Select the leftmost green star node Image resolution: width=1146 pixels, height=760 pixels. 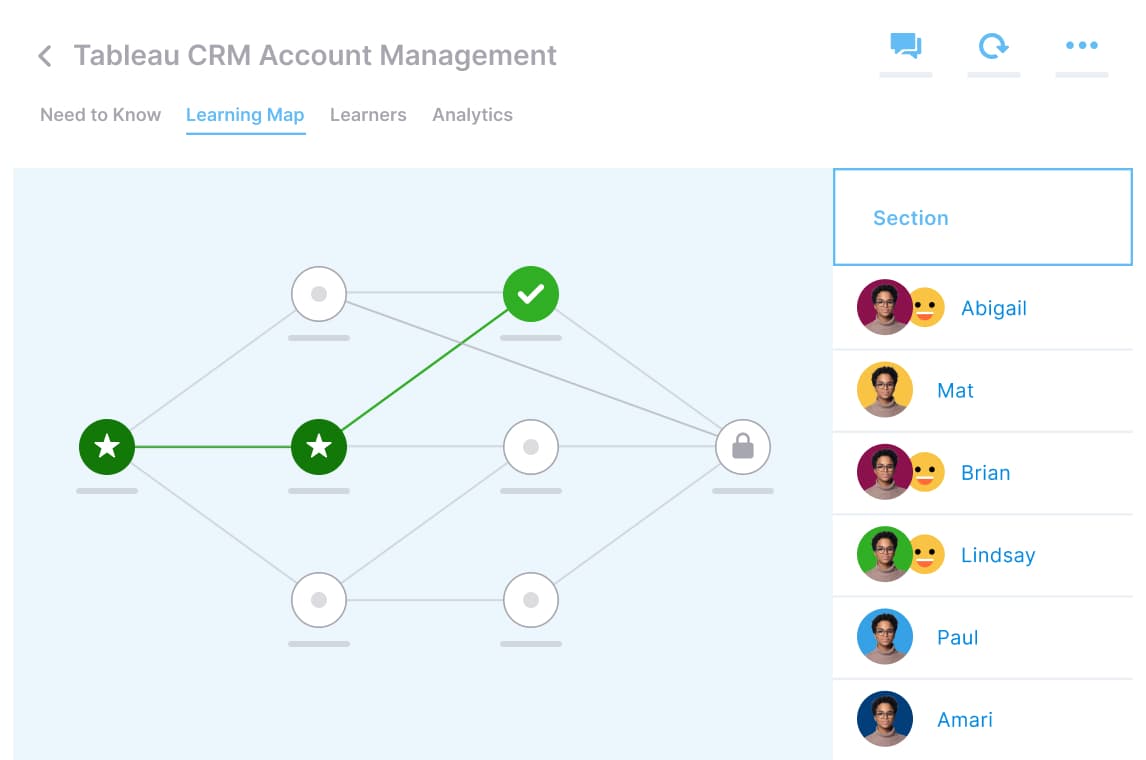pyautogui.click(x=107, y=447)
